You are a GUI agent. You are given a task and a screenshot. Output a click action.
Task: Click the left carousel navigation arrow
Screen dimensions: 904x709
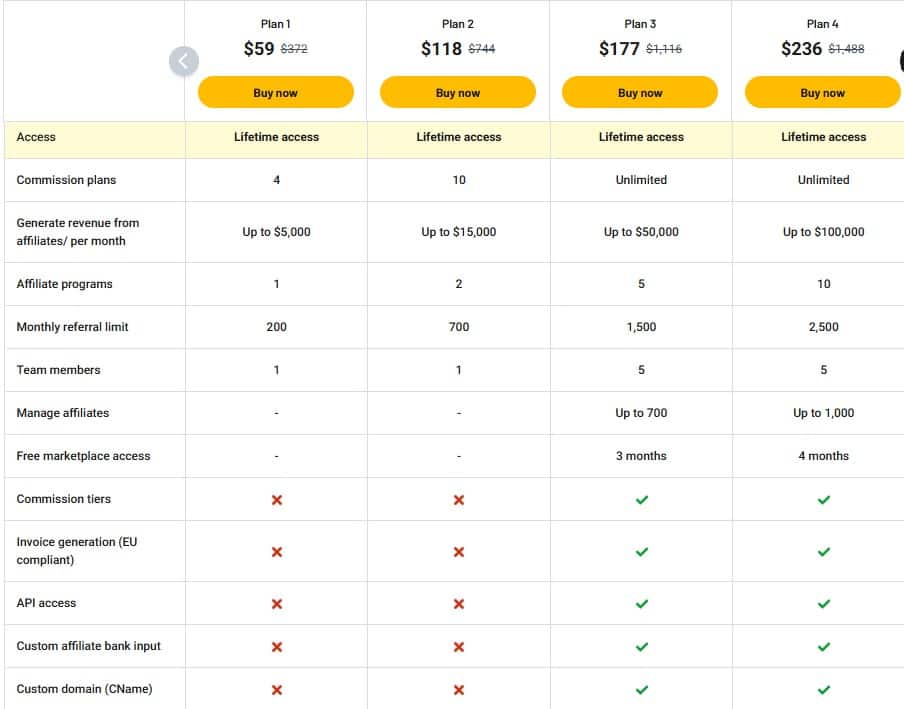click(x=184, y=60)
